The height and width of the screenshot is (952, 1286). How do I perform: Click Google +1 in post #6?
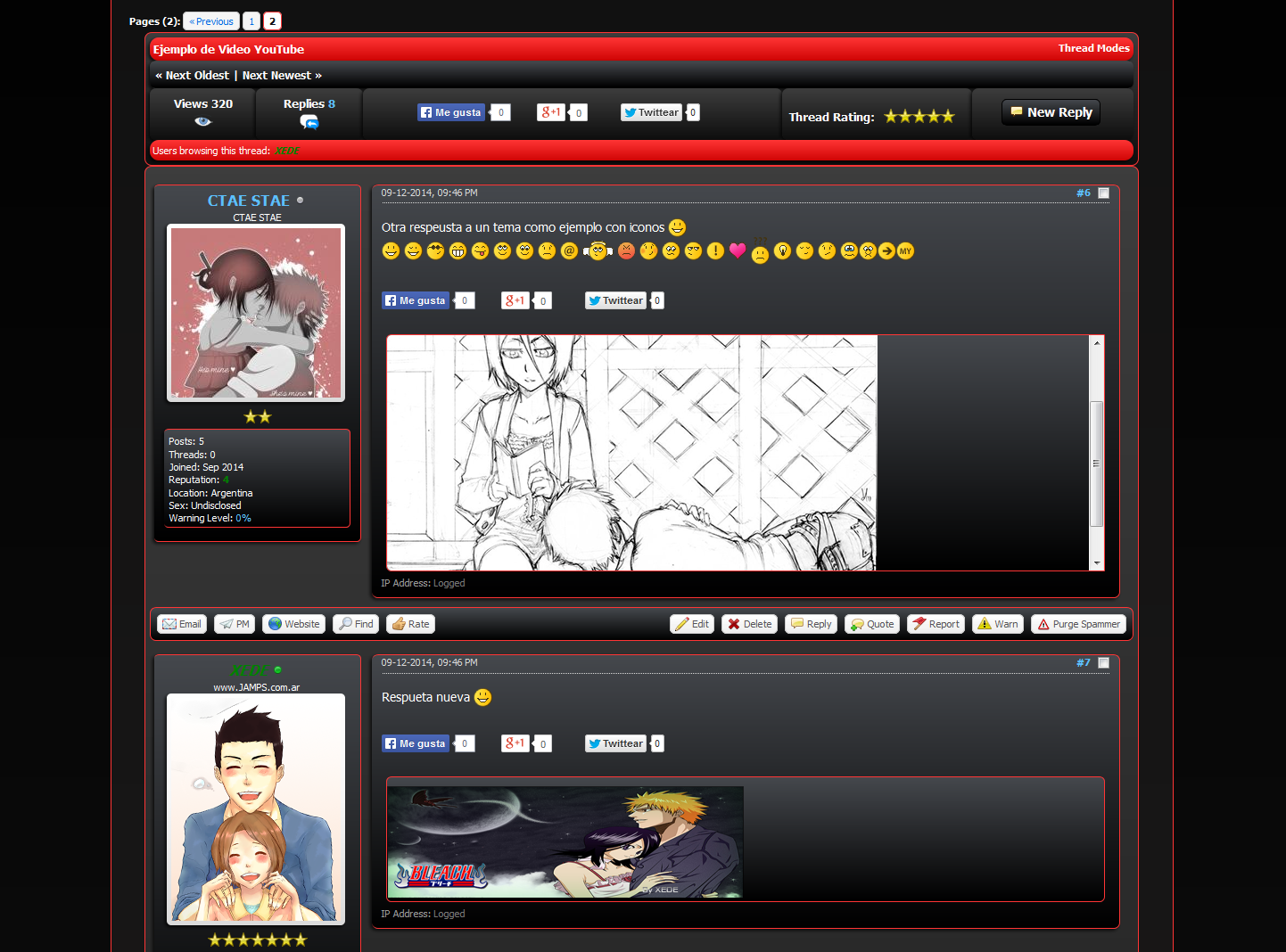[x=515, y=300]
